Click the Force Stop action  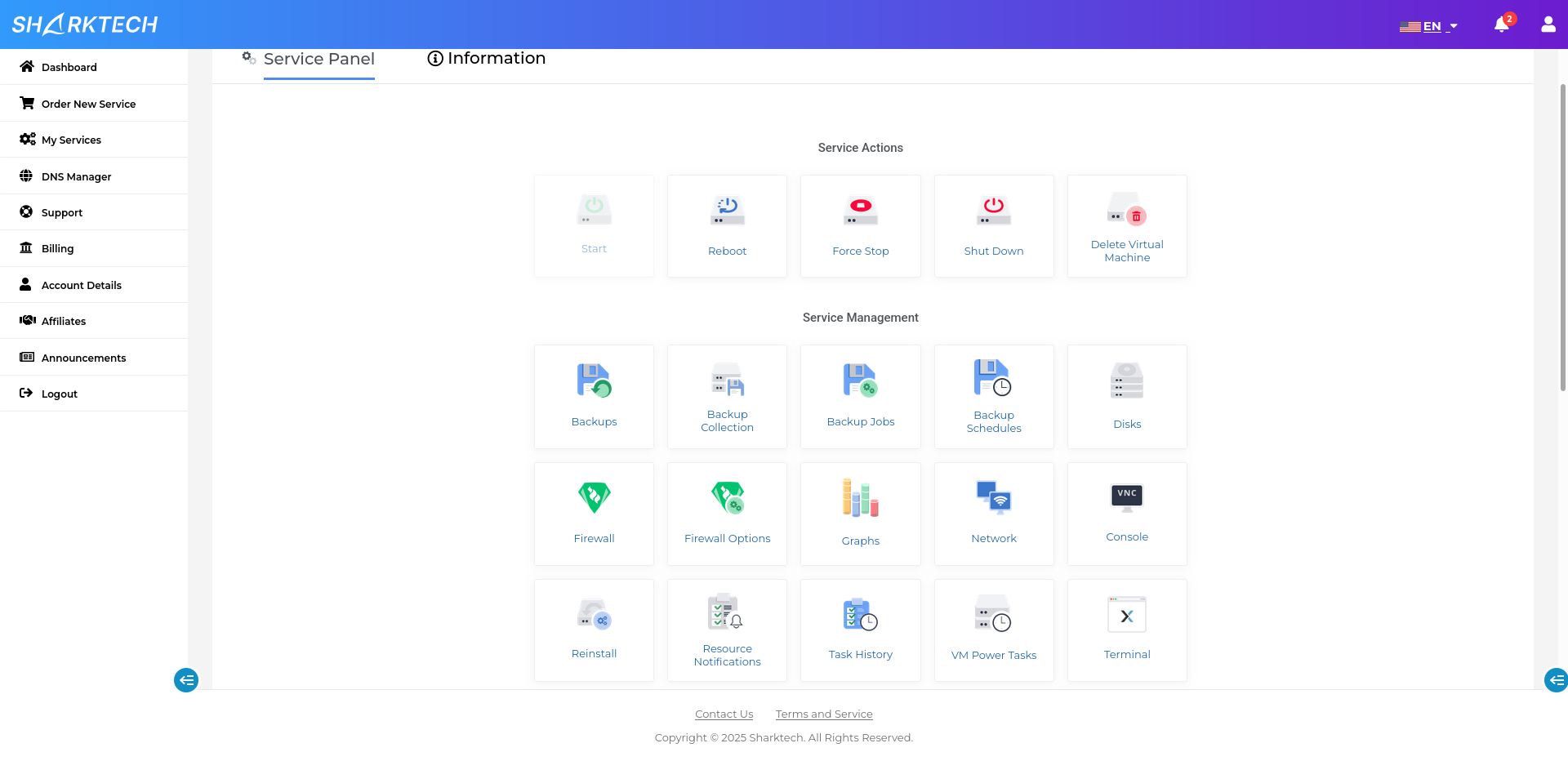click(x=860, y=226)
